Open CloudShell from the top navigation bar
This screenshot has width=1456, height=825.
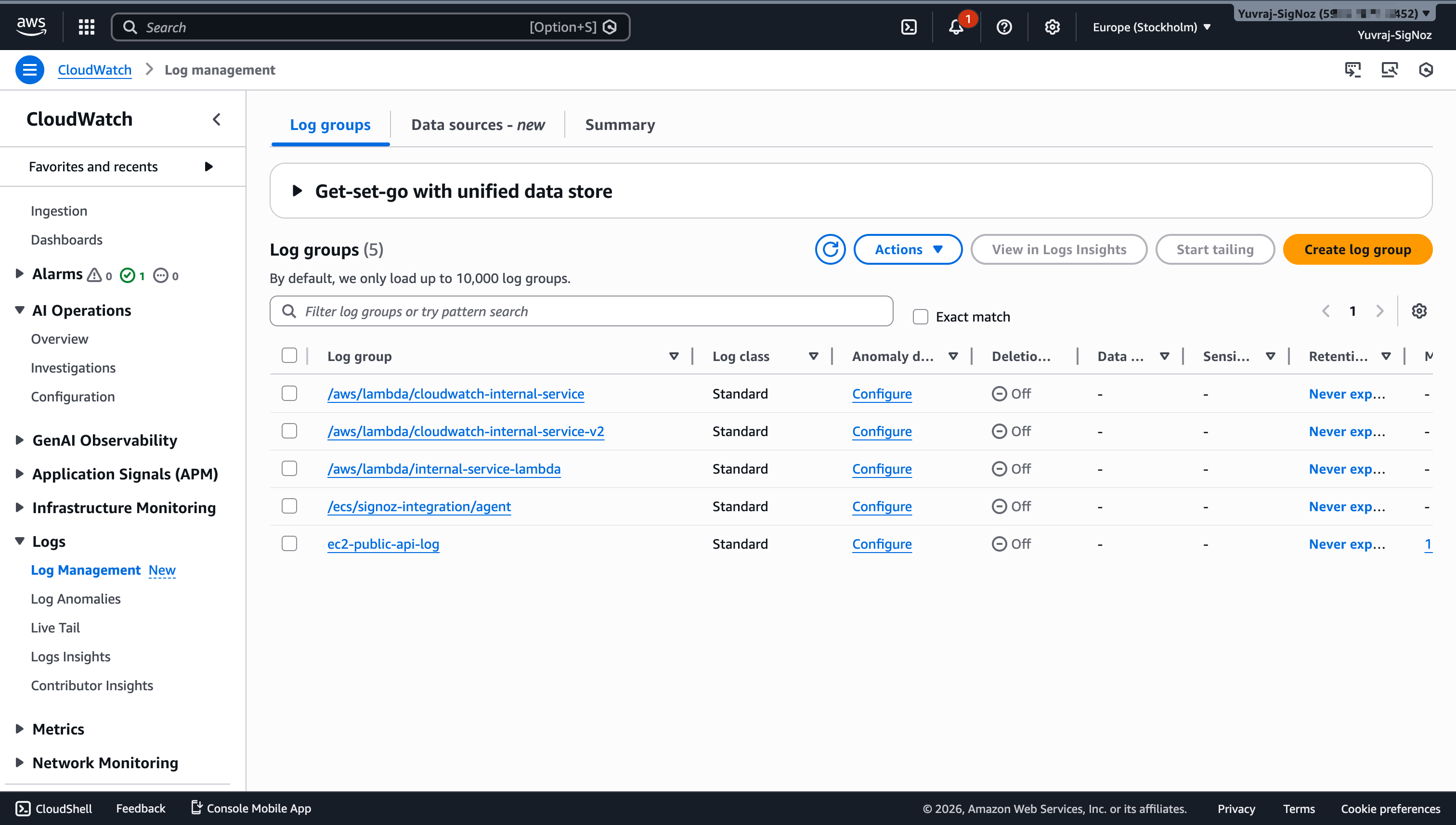click(x=910, y=26)
